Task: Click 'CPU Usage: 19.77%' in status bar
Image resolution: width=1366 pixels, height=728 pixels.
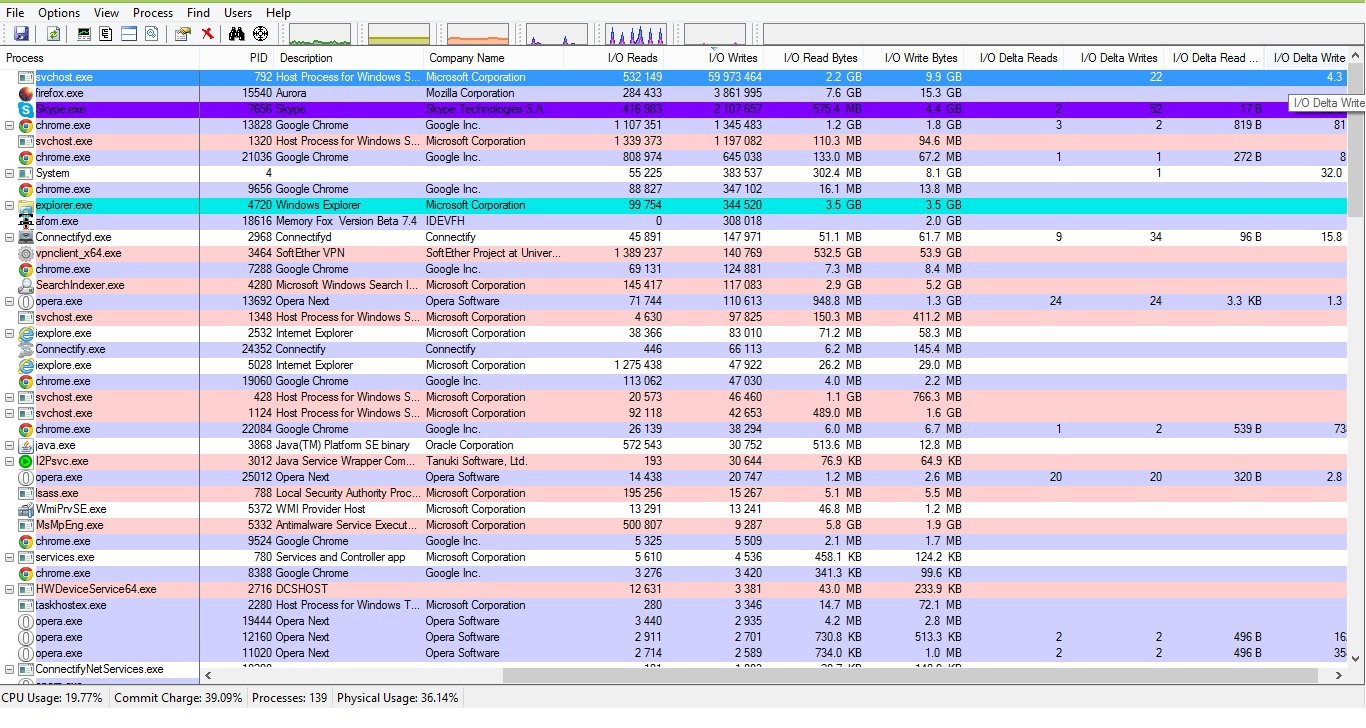Action: 53,698
